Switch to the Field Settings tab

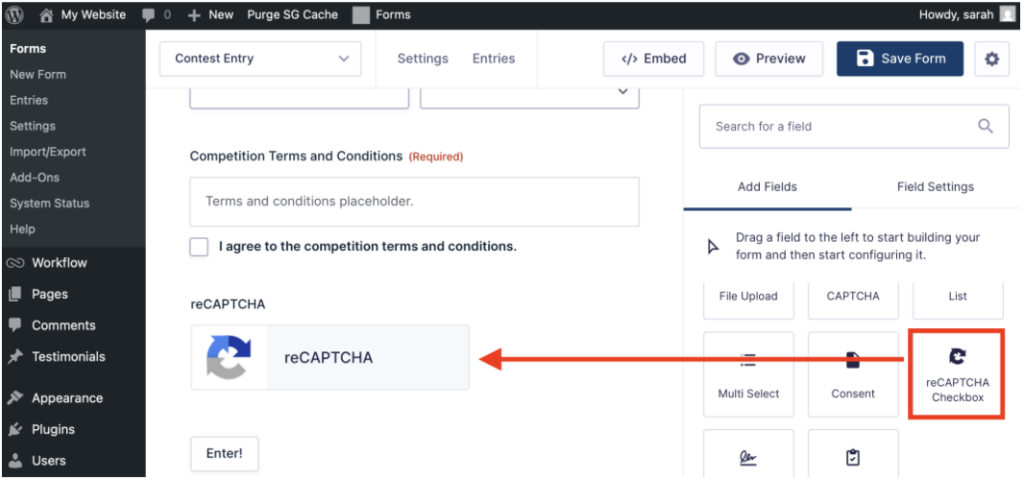tap(935, 187)
